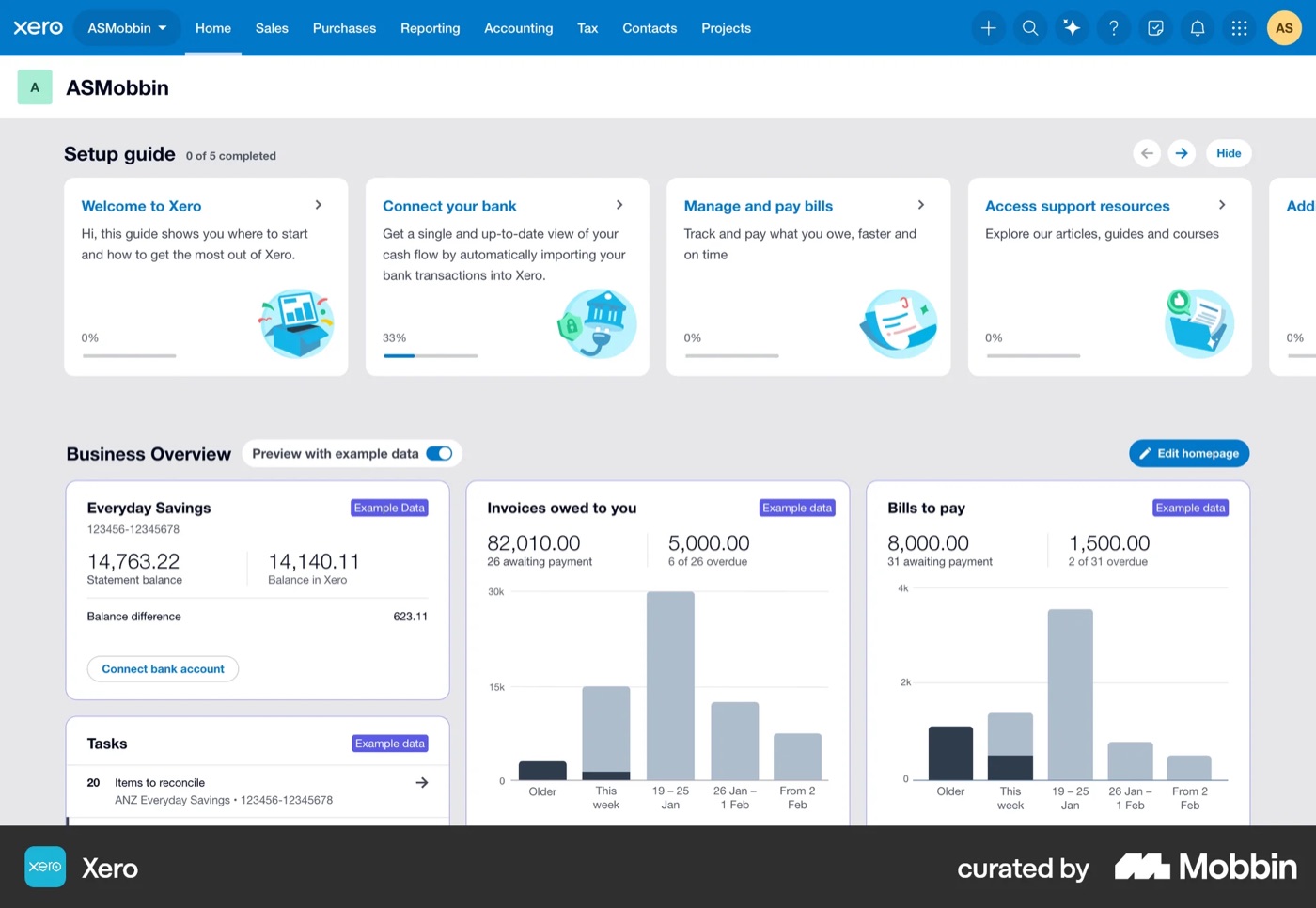Click 82,010.00 awaiting payment amount
Screen dimensions: 1316x908
[x=533, y=543]
